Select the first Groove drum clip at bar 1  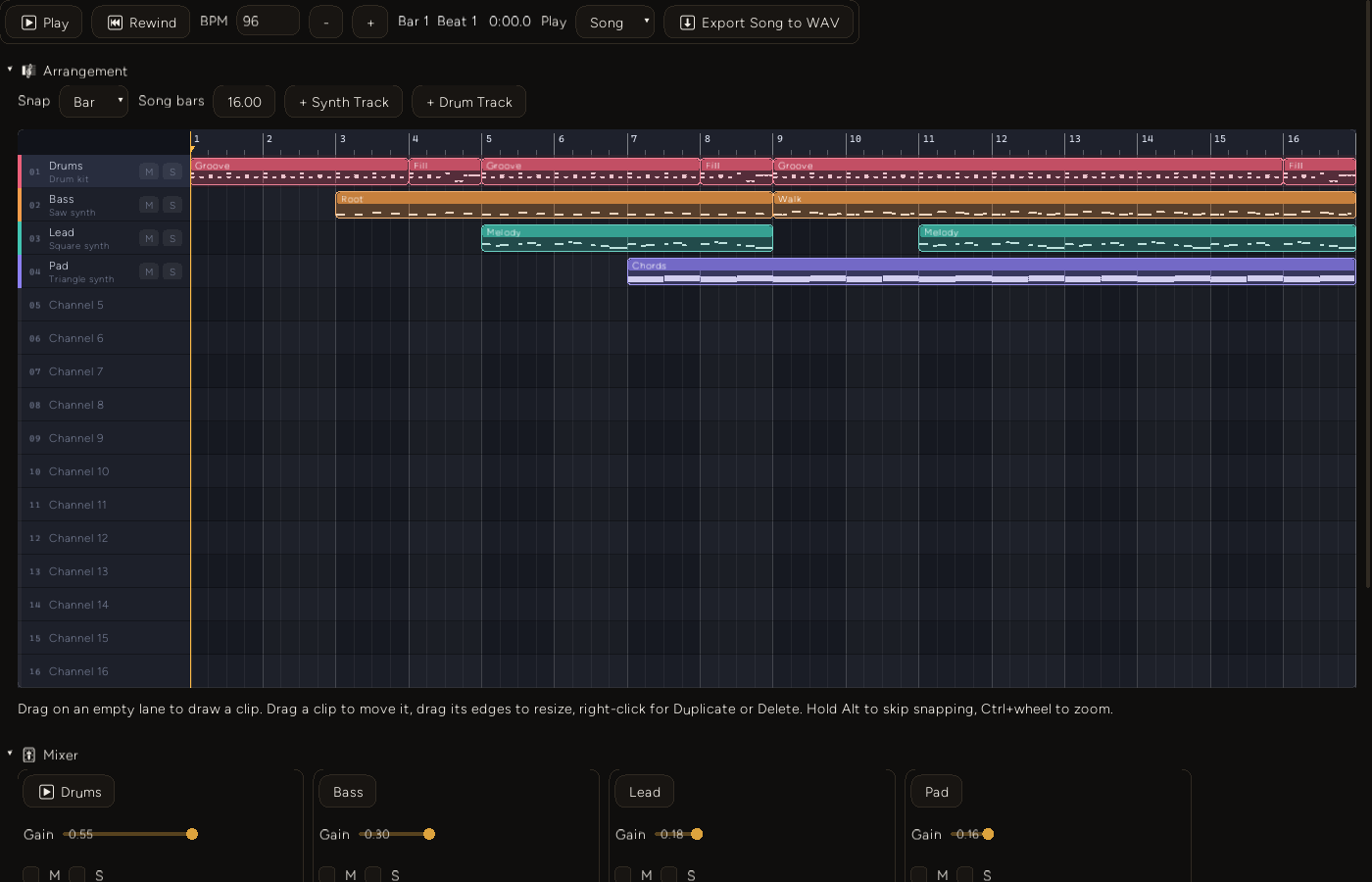click(x=300, y=171)
